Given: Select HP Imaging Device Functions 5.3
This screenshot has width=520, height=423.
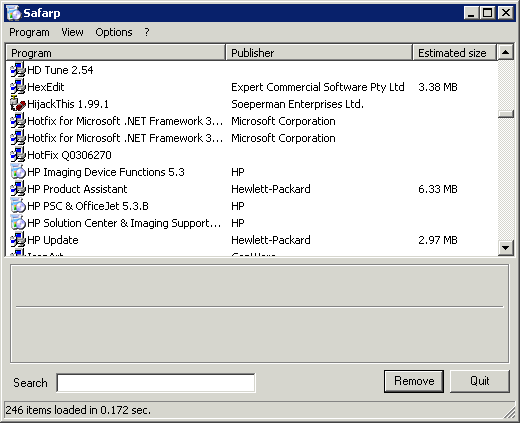Looking at the screenshot, I should point(106,172).
